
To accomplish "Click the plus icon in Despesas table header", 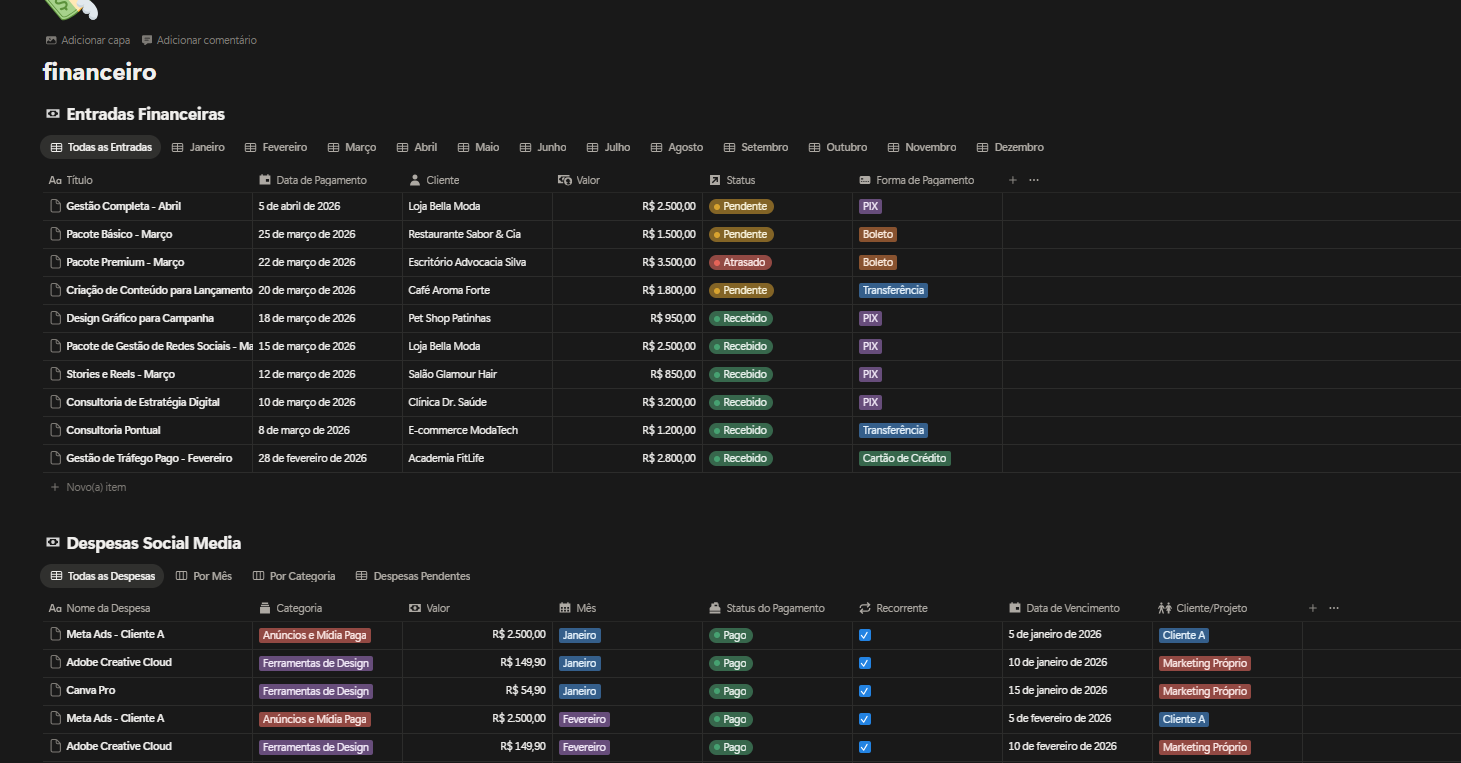I will coord(1312,608).
